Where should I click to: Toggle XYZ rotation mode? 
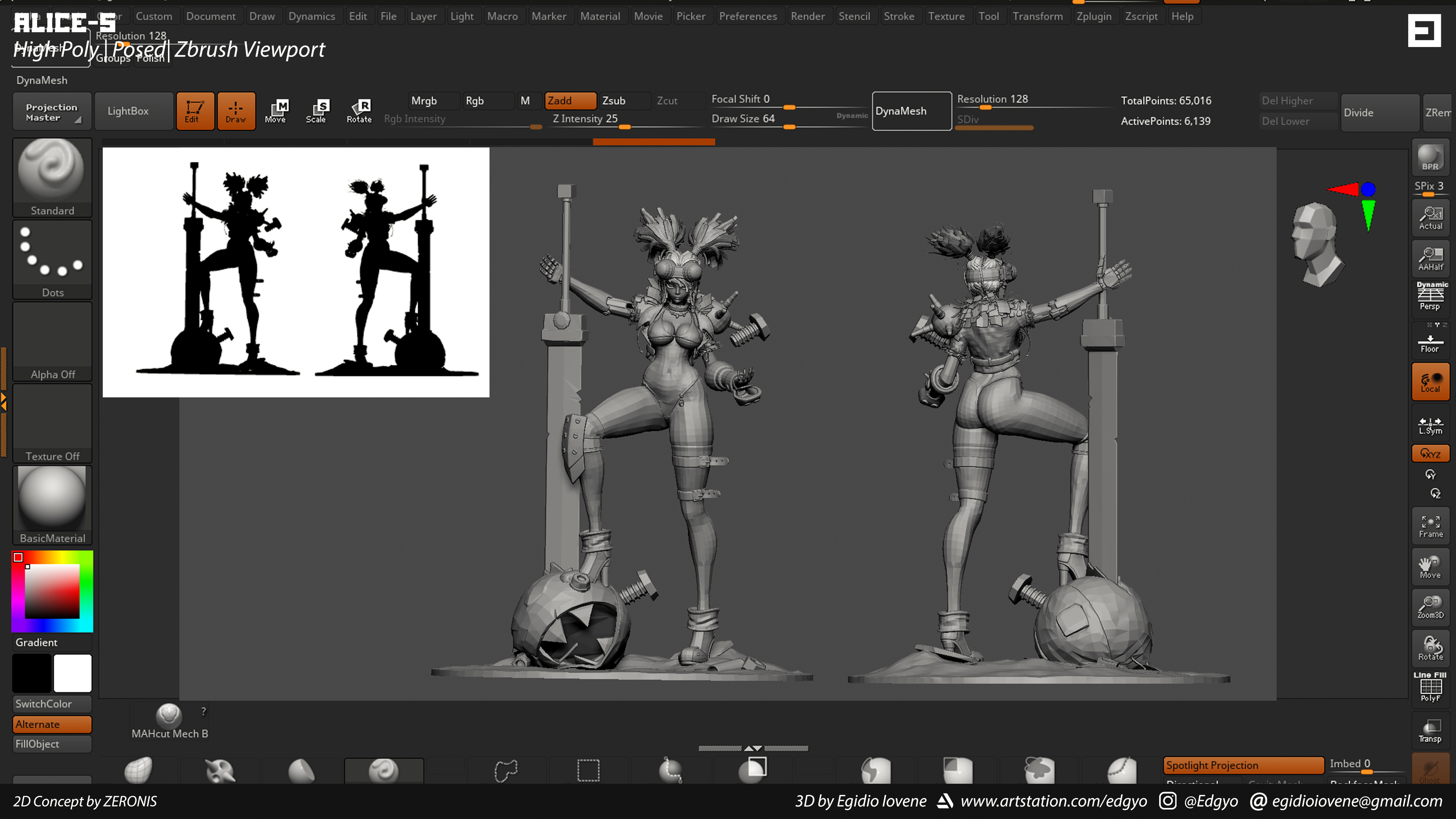[x=1430, y=453]
